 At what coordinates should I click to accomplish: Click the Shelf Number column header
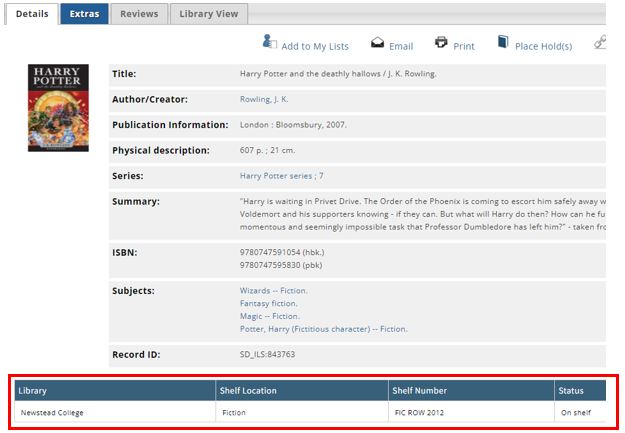420,391
